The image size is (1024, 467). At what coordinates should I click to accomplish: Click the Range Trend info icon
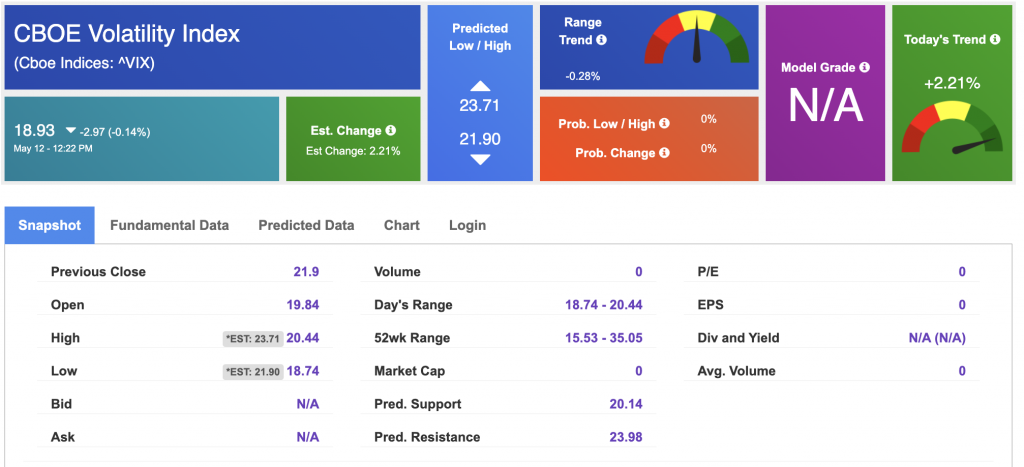(601, 40)
